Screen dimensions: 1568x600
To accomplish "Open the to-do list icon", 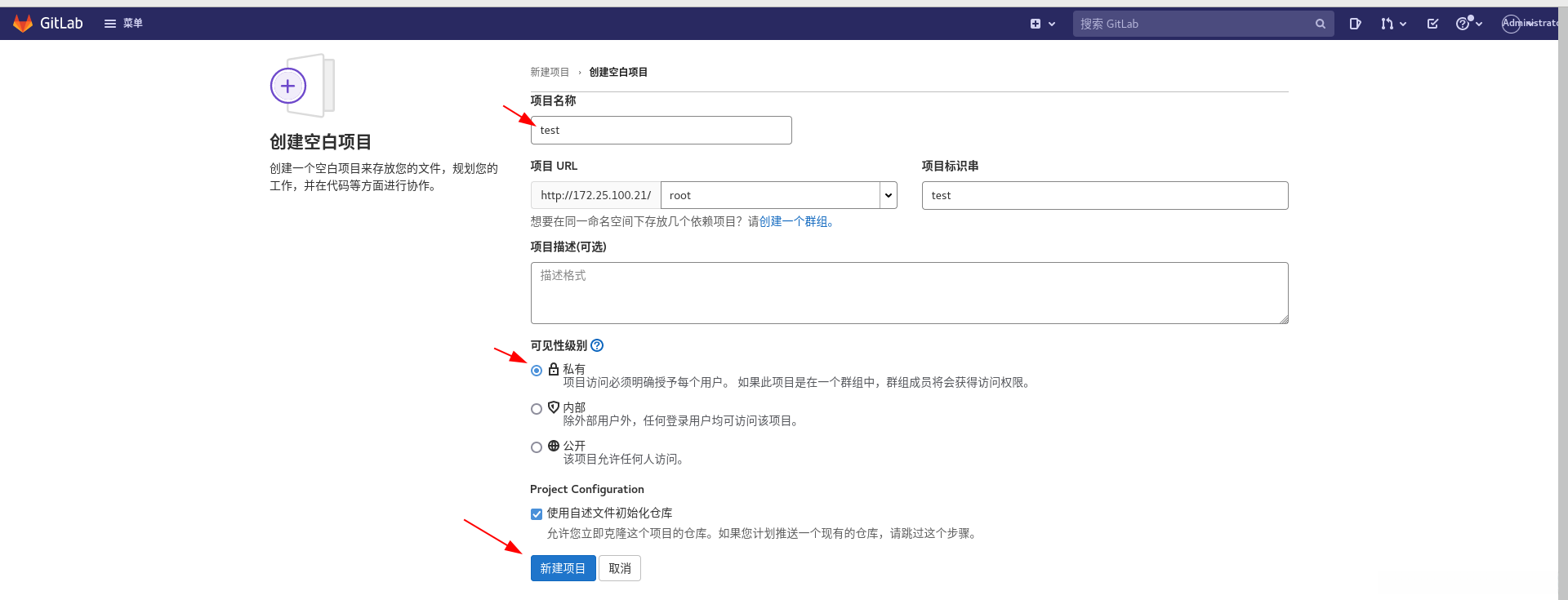I will pos(1432,24).
